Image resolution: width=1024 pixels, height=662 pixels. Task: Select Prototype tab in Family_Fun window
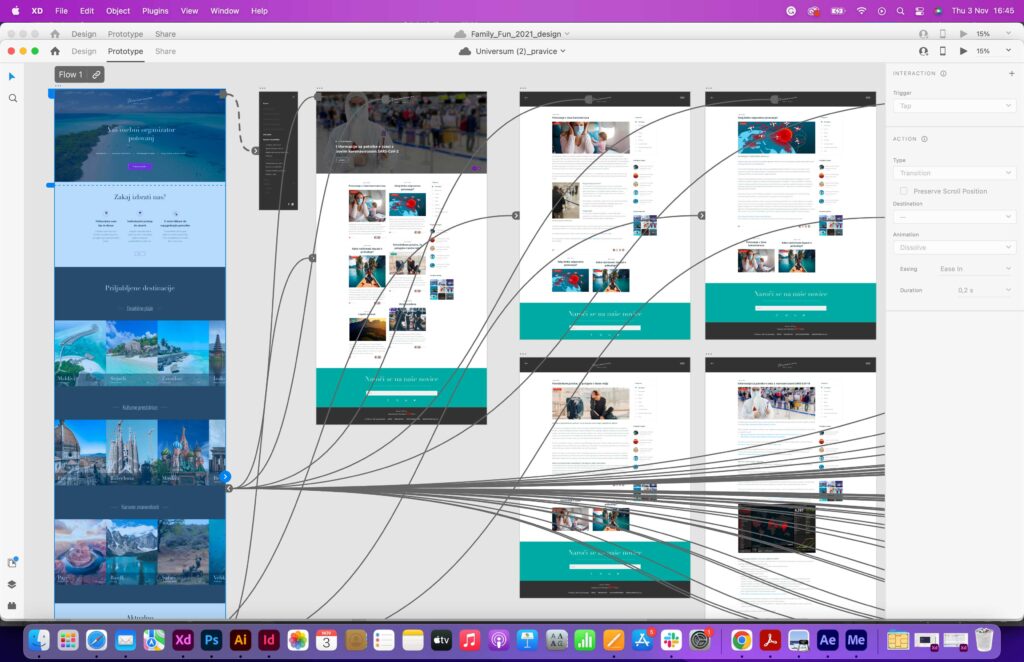click(125, 34)
